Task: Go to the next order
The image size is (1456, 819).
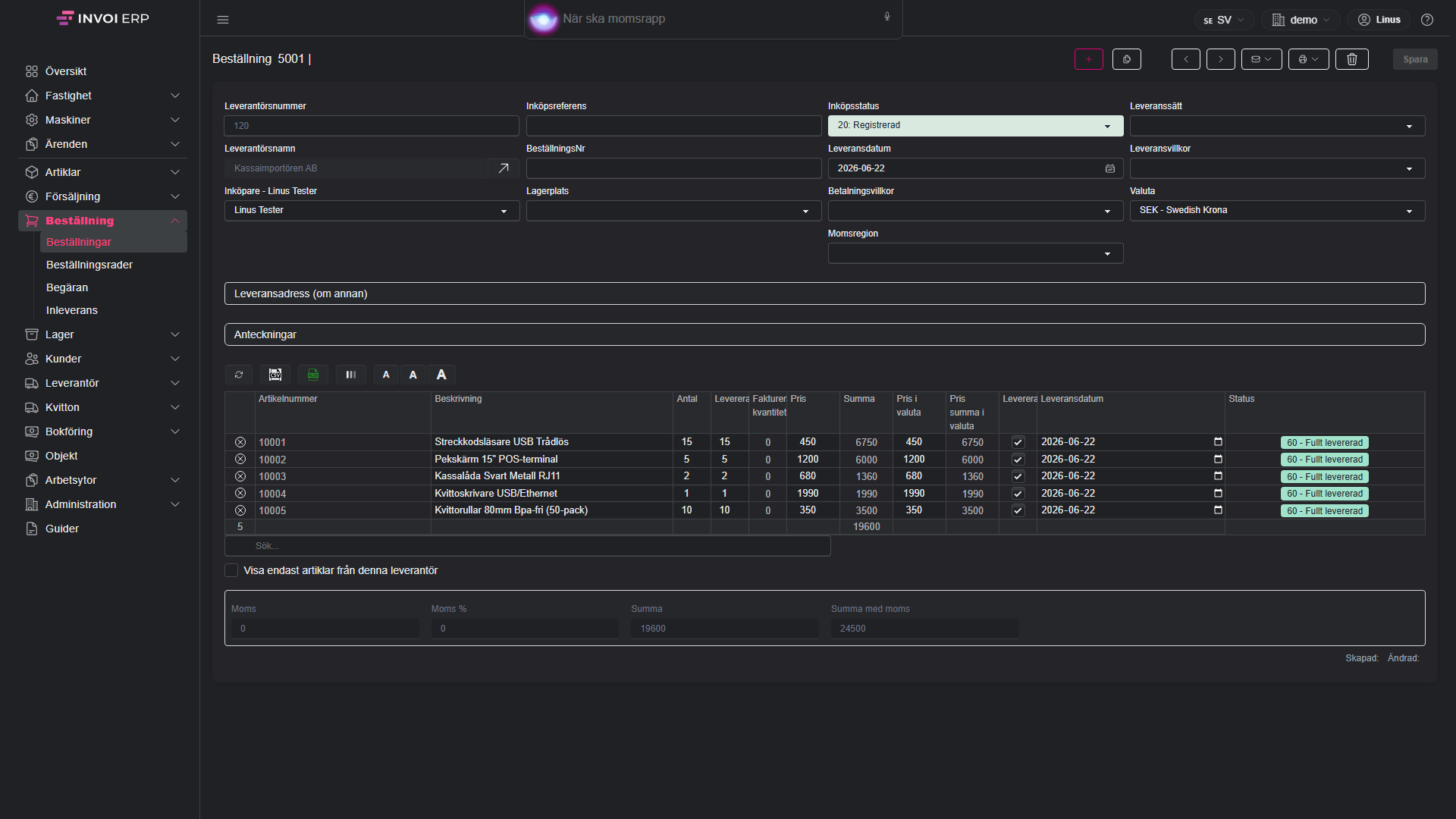Action: click(1220, 59)
